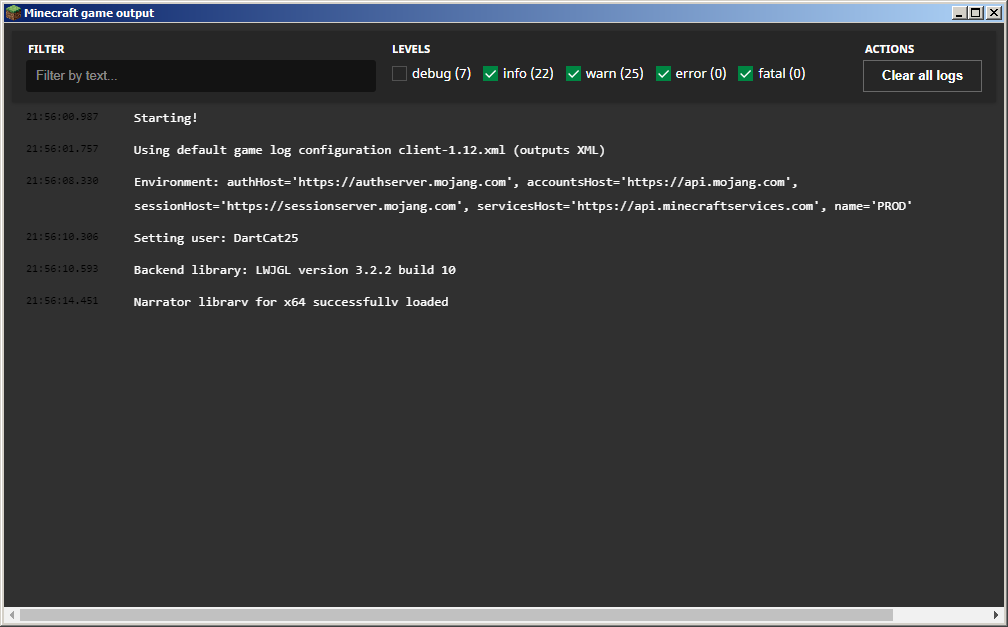Uncheck the info level checkbox
The image size is (1008, 627).
491,74
